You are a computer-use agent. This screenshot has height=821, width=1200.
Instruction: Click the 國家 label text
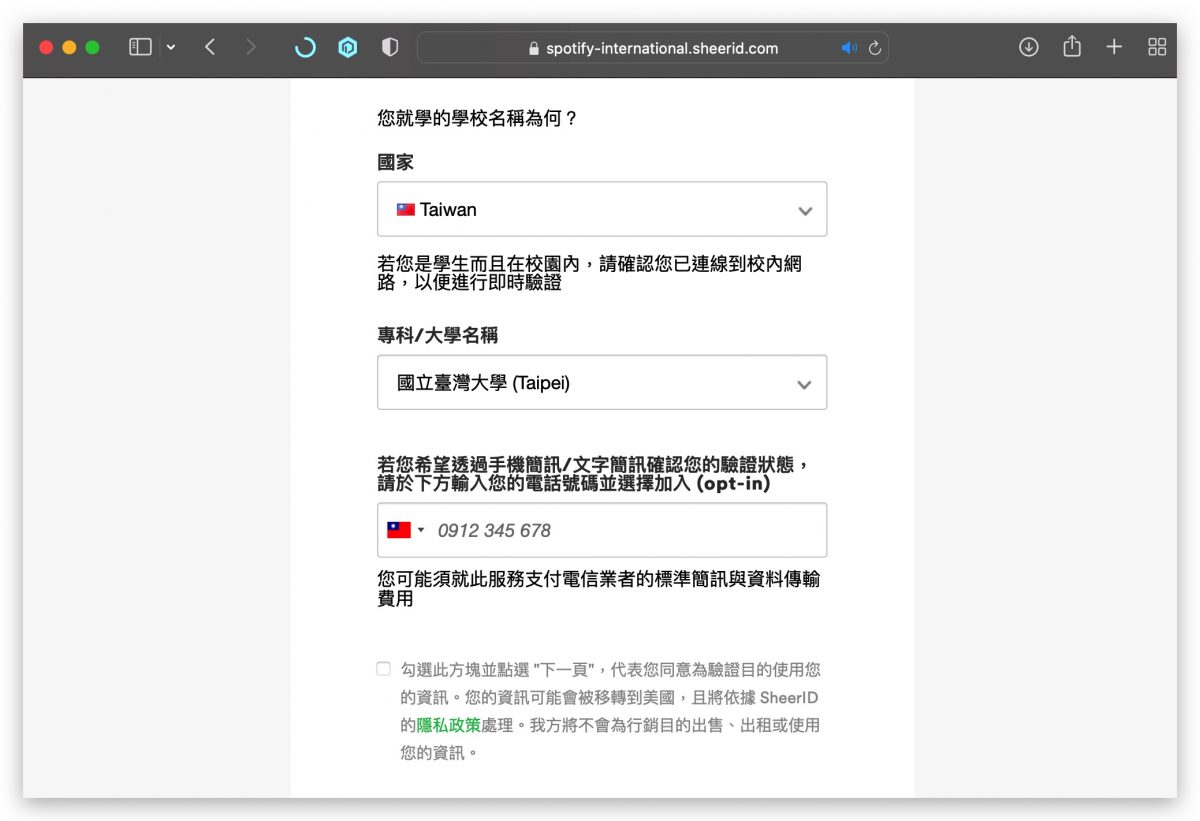[395, 162]
